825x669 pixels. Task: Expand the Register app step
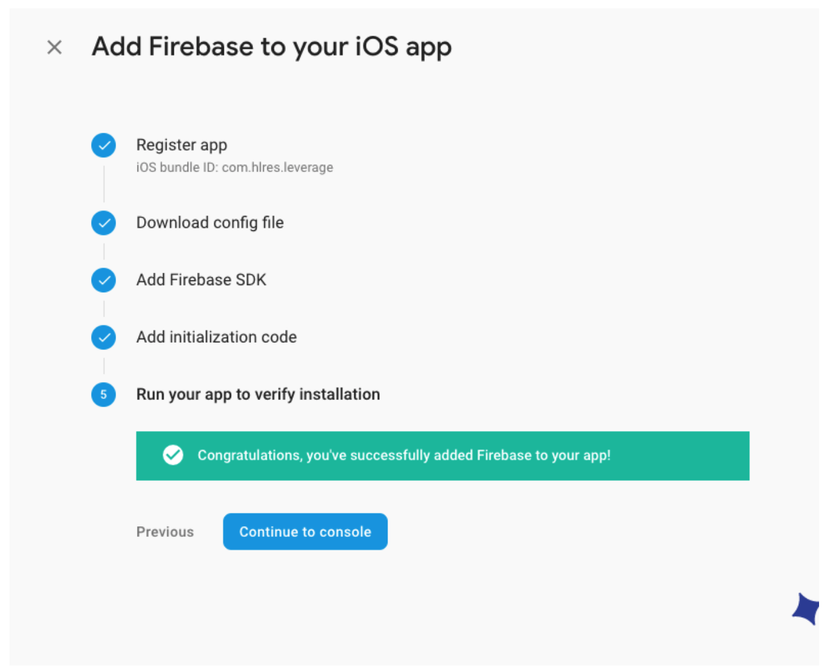click(182, 145)
